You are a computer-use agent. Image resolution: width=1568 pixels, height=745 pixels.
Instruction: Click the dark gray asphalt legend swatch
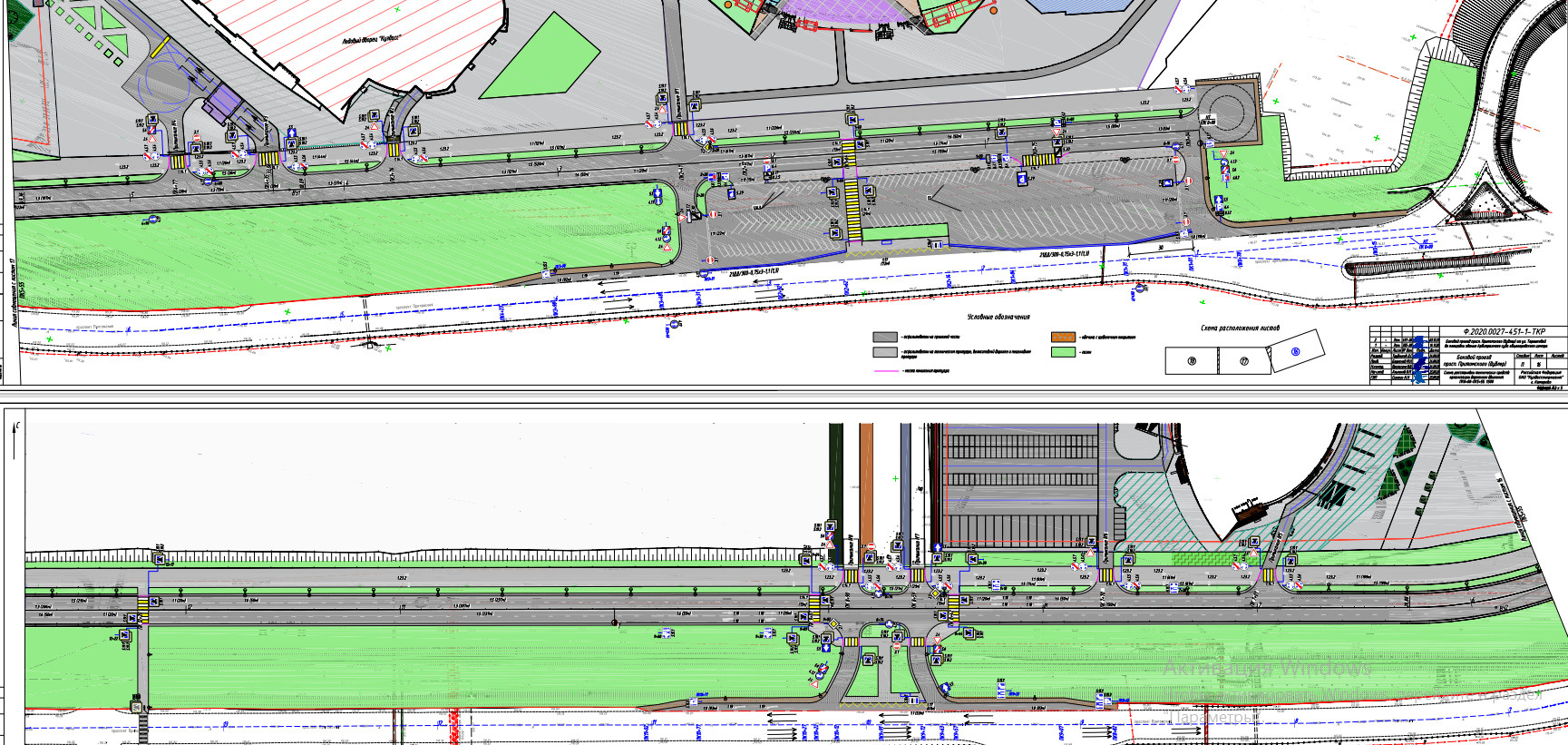coord(885,337)
